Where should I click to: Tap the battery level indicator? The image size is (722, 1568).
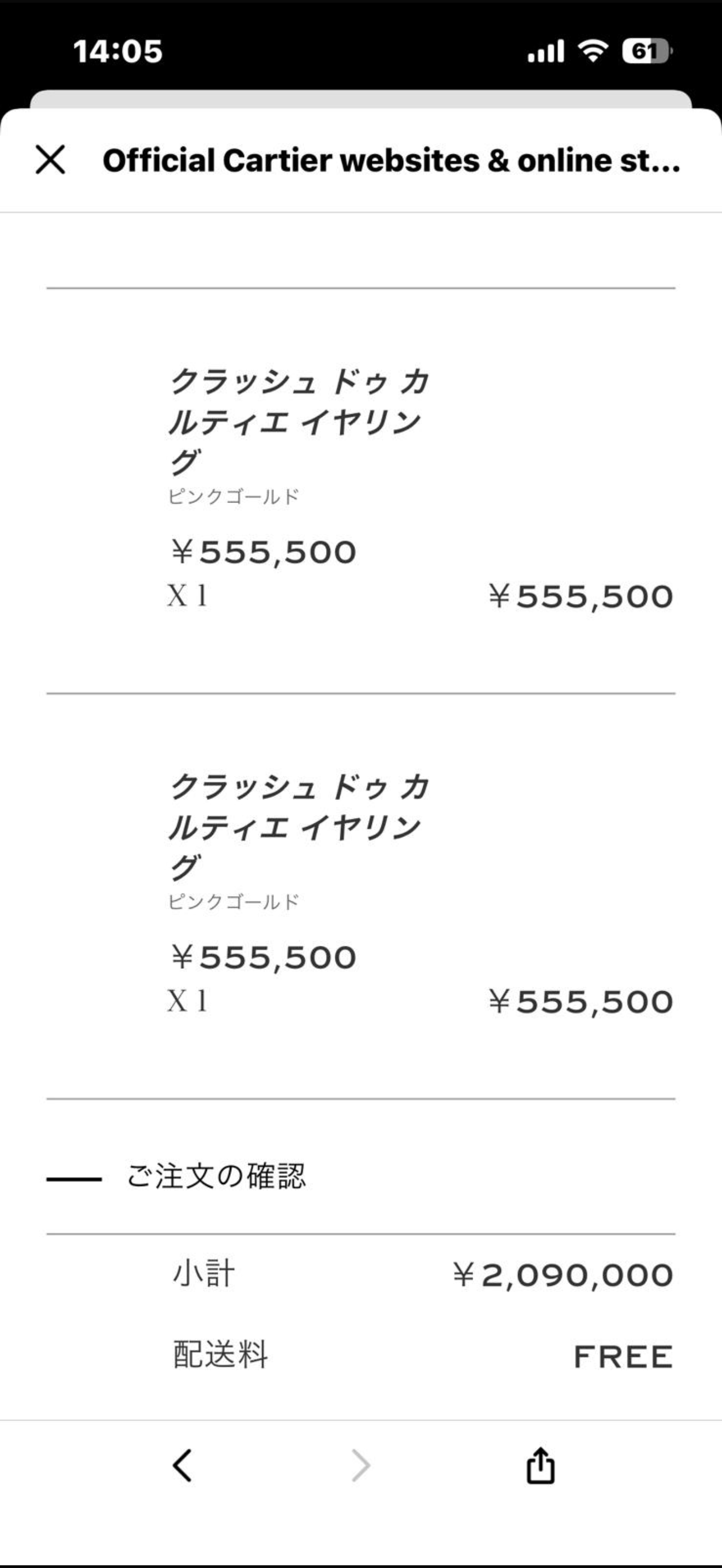click(x=646, y=50)
